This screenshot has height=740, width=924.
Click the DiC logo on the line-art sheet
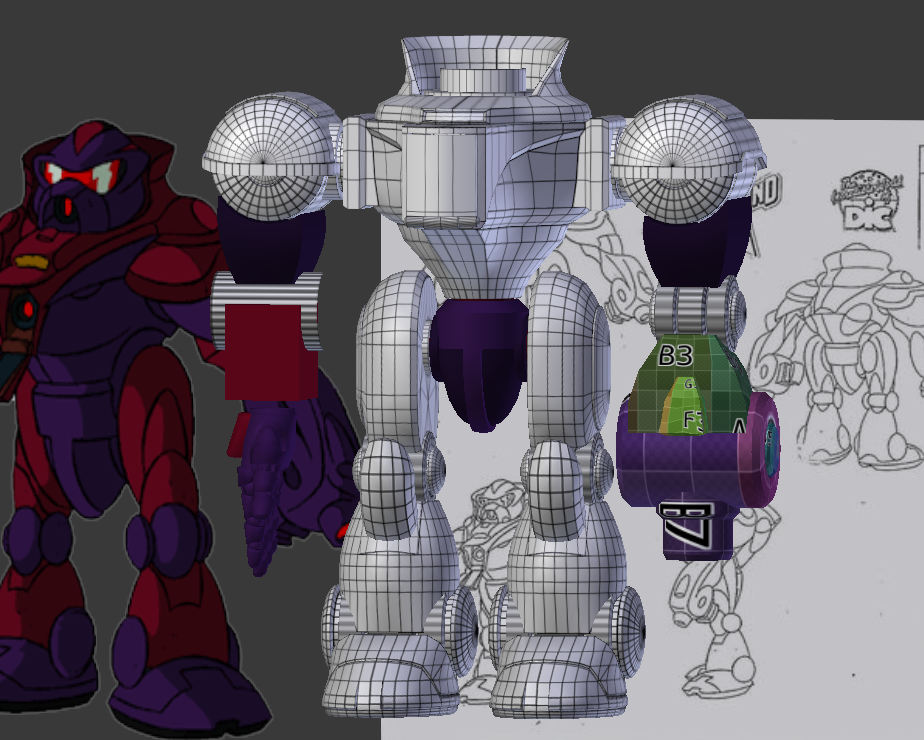click(x=867, y=201)
